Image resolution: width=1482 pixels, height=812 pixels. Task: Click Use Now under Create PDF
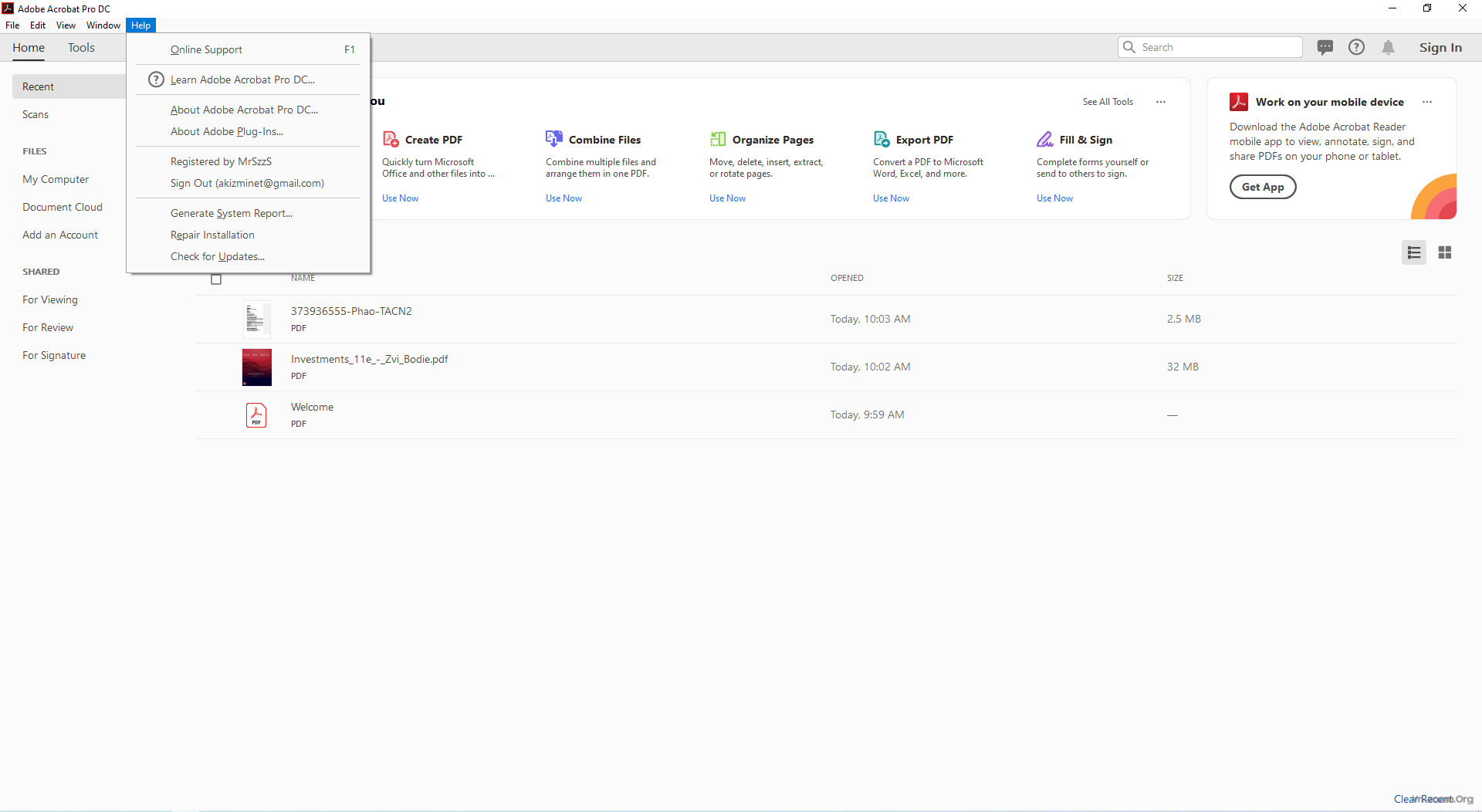(400, 198)
